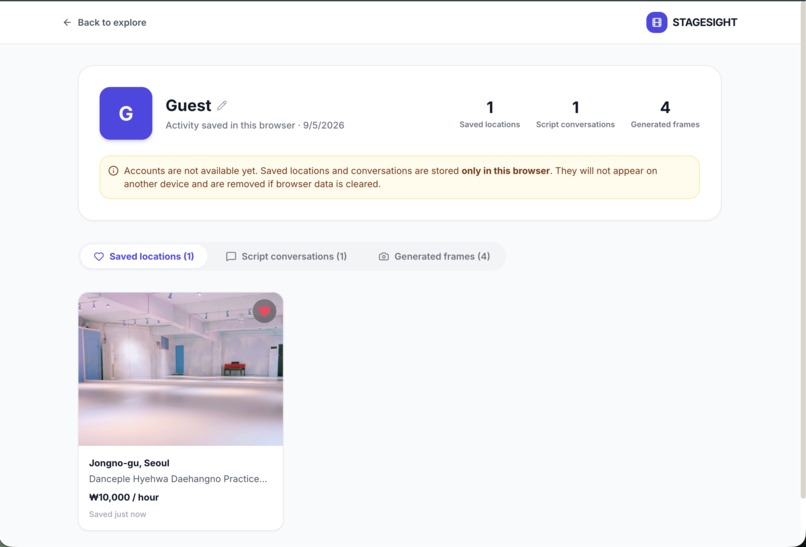This screenshot has height=547, width=806.
Task: Unsave location with red heart button
Action: (x=264, y=311)
